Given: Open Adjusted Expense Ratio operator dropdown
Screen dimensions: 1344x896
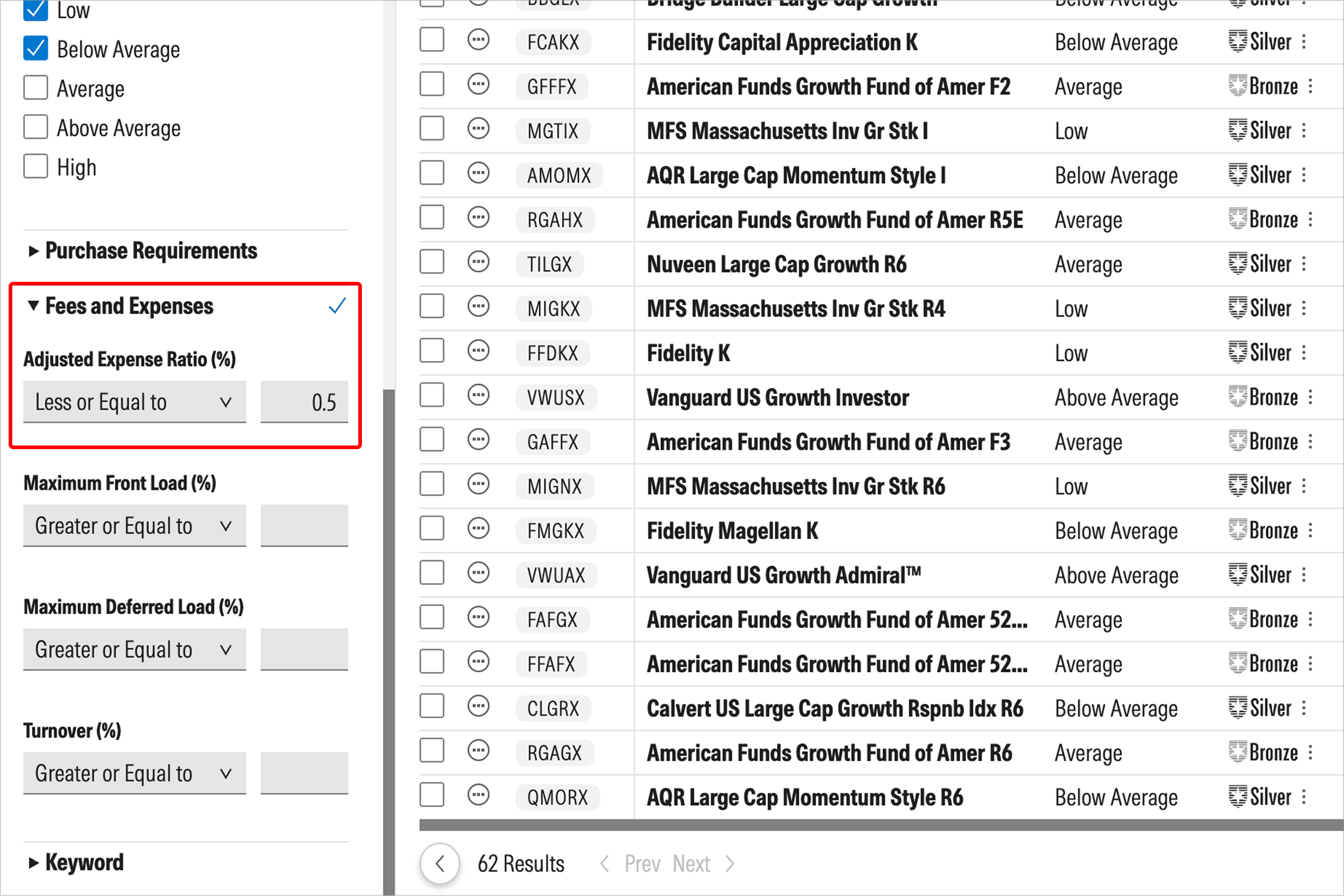Looking at the screenshot, I should coord(135,402).
